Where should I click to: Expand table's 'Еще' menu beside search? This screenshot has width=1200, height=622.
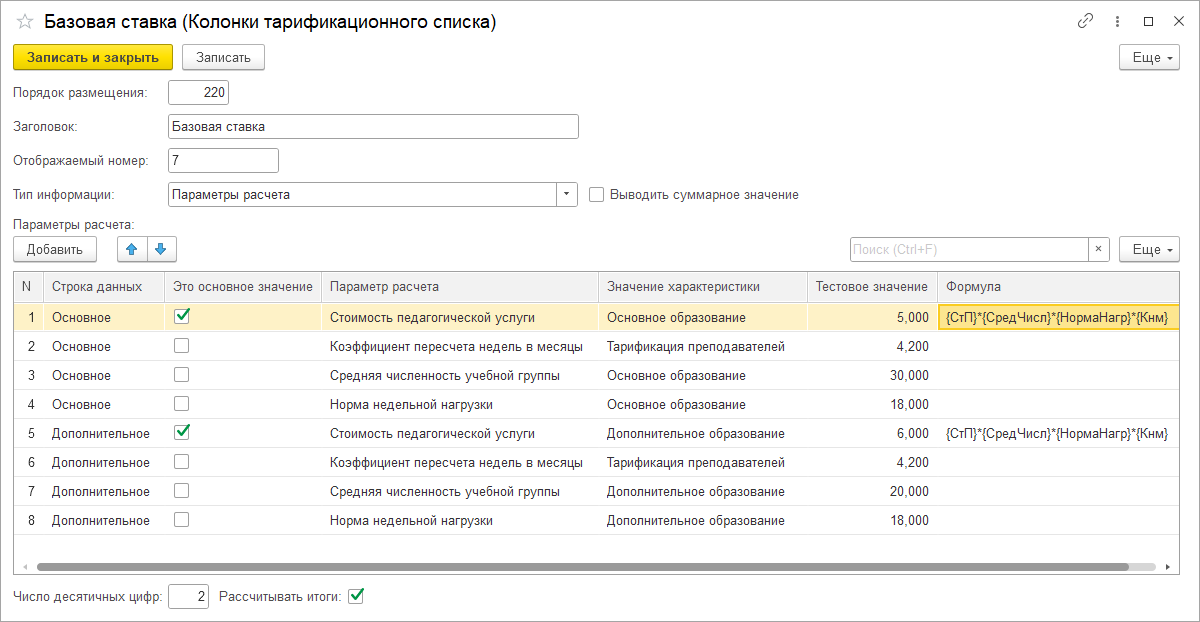click(1149, 249)
